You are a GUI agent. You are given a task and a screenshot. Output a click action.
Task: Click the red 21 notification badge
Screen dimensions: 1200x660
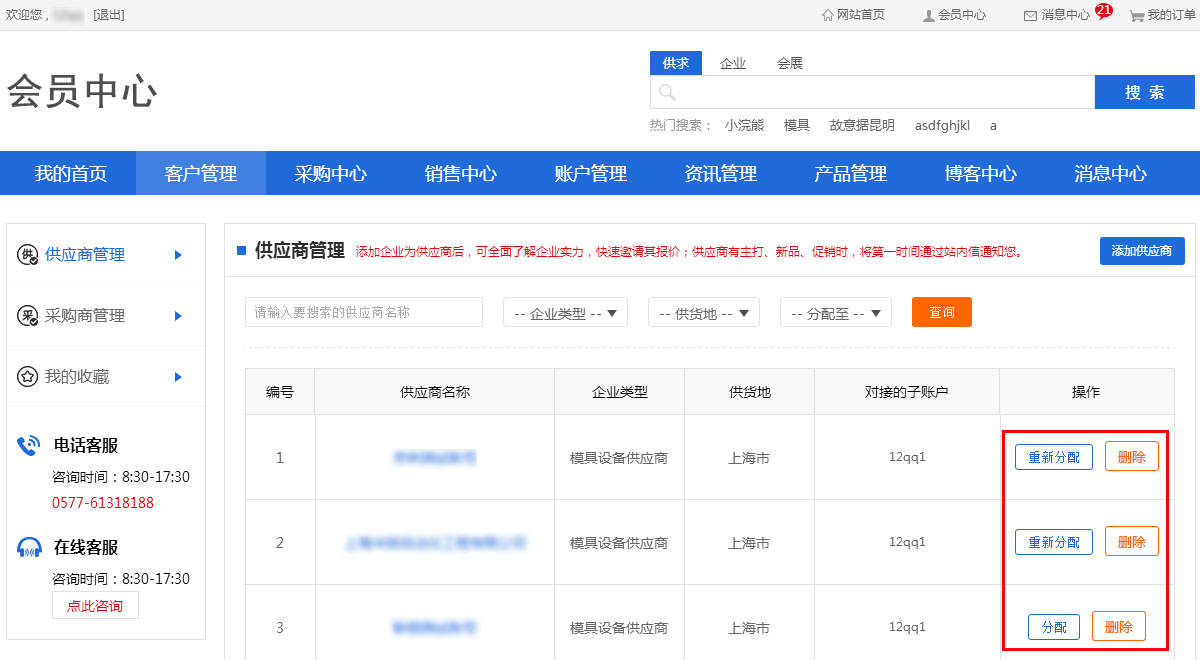click(x=1104, y=10)
